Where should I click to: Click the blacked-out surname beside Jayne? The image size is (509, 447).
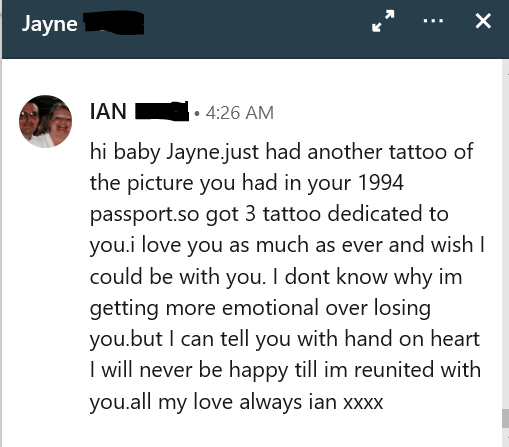tap(114, 23)
